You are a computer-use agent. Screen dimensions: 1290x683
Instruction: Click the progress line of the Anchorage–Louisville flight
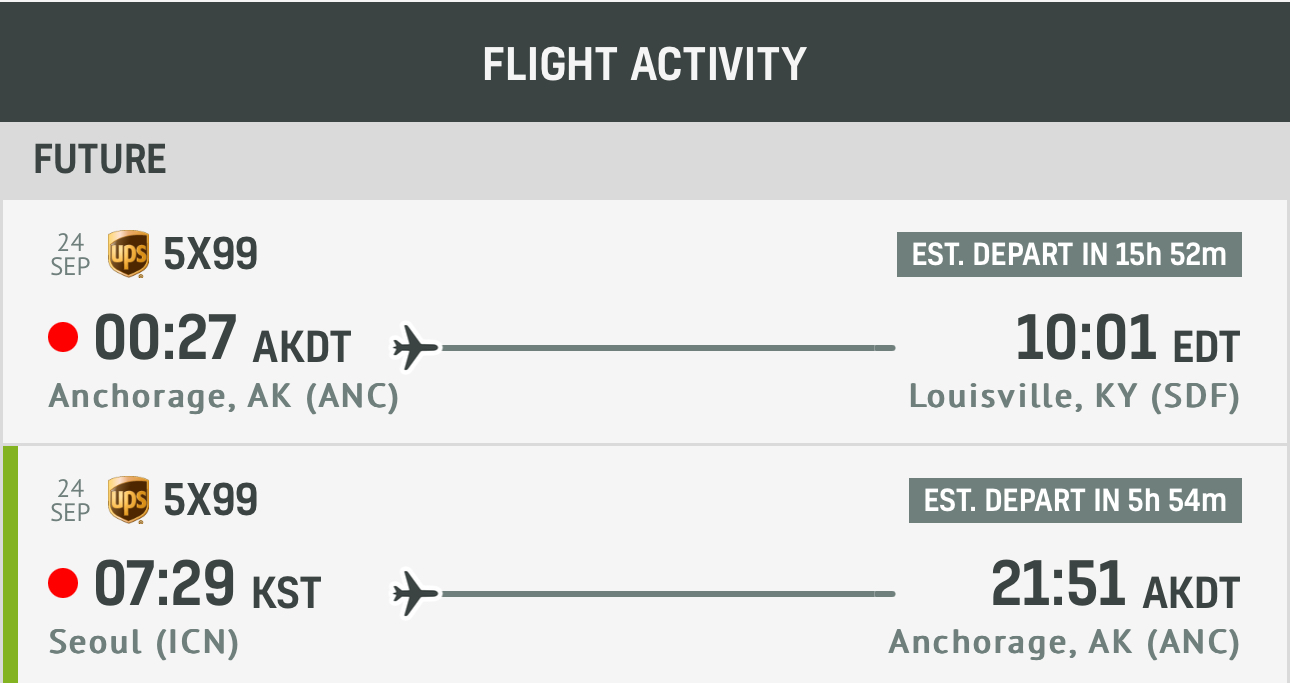tap(668, 348)
